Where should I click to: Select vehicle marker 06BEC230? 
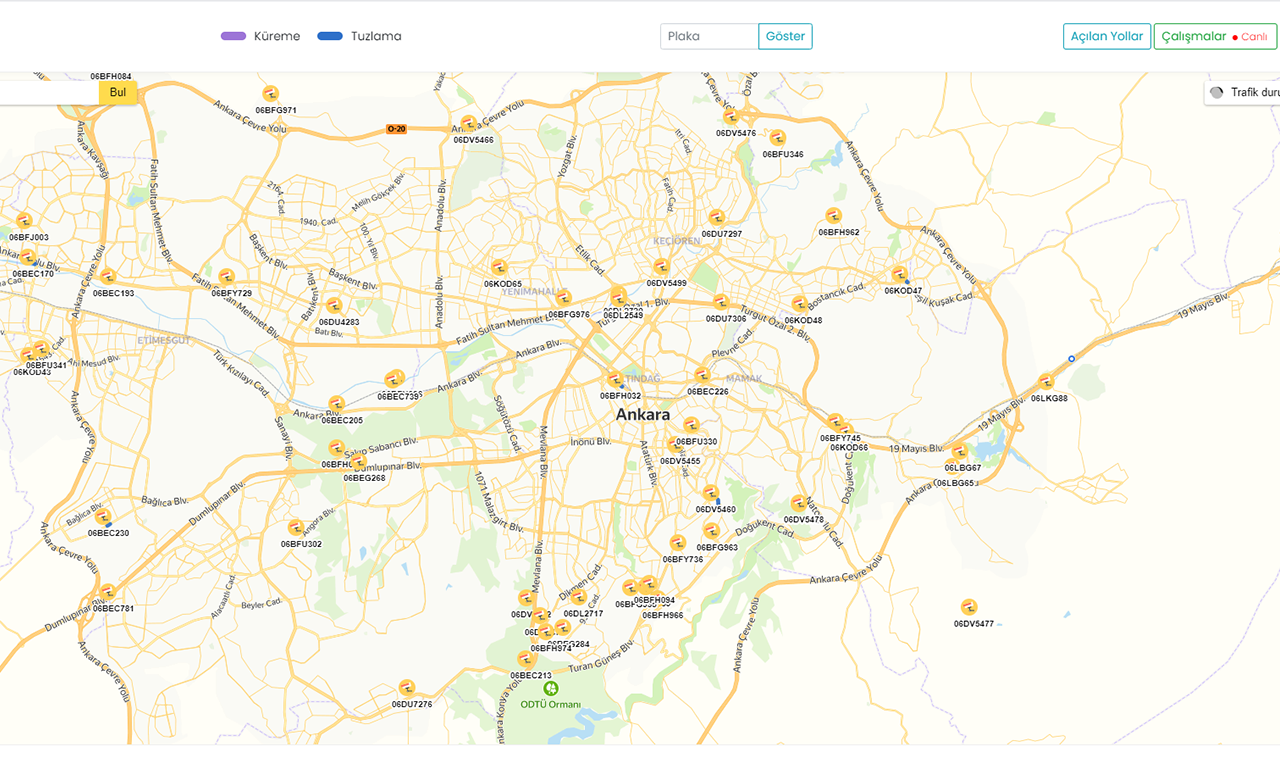click(x=103, y=517)
